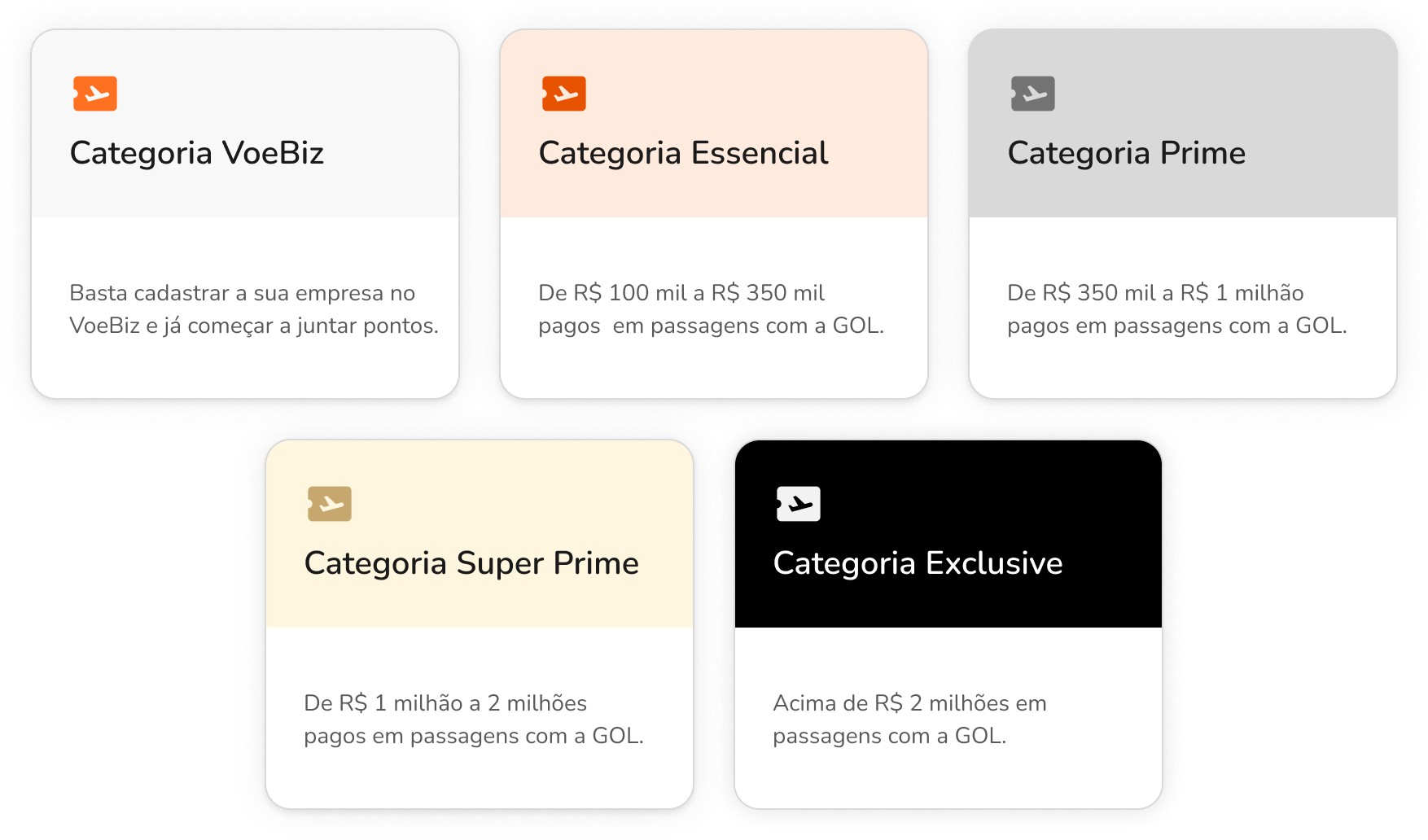Open the Categoria Super Prime heading

(471, 563)
